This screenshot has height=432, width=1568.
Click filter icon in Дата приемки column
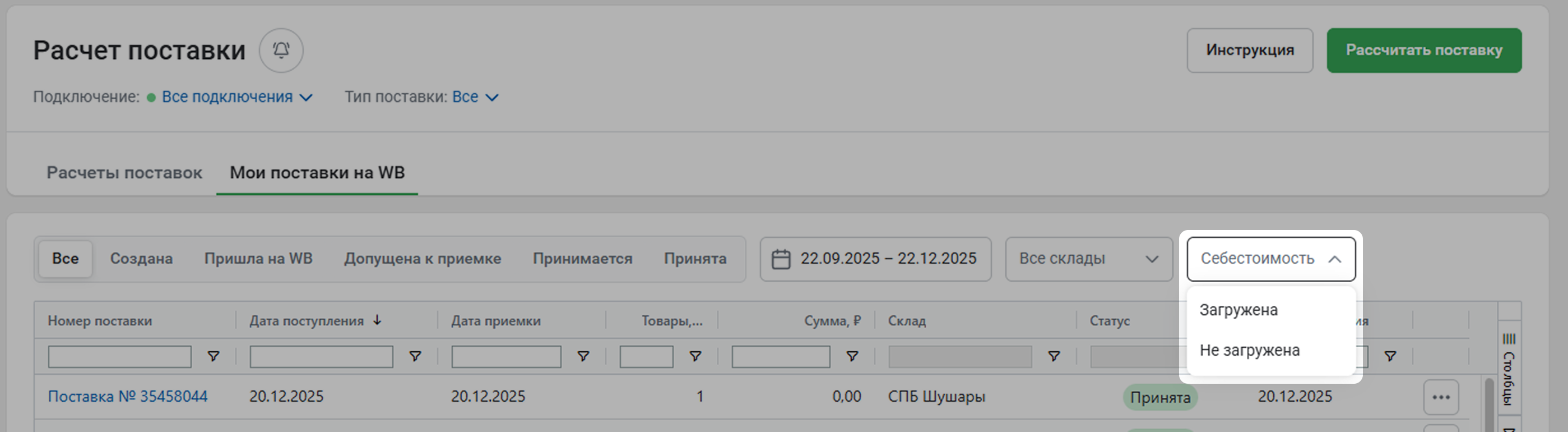tap(583, 356)
